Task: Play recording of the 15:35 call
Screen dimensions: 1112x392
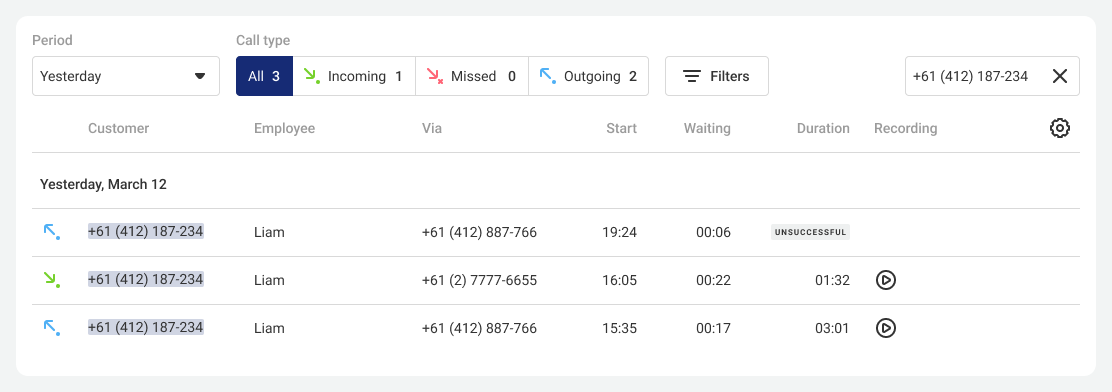Action: pos(886,328)
